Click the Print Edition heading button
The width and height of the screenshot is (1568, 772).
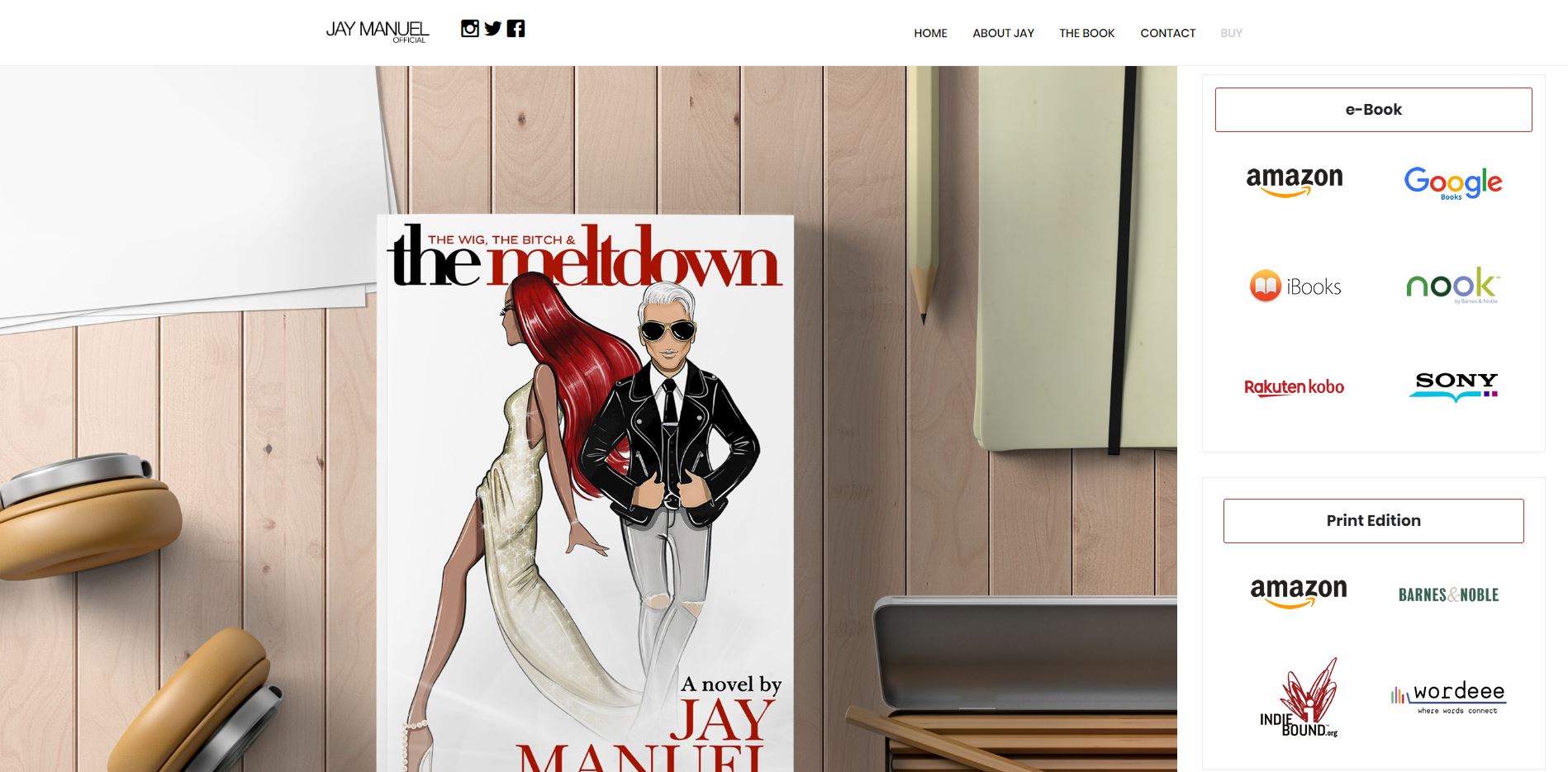click(x=1373, y=521)
